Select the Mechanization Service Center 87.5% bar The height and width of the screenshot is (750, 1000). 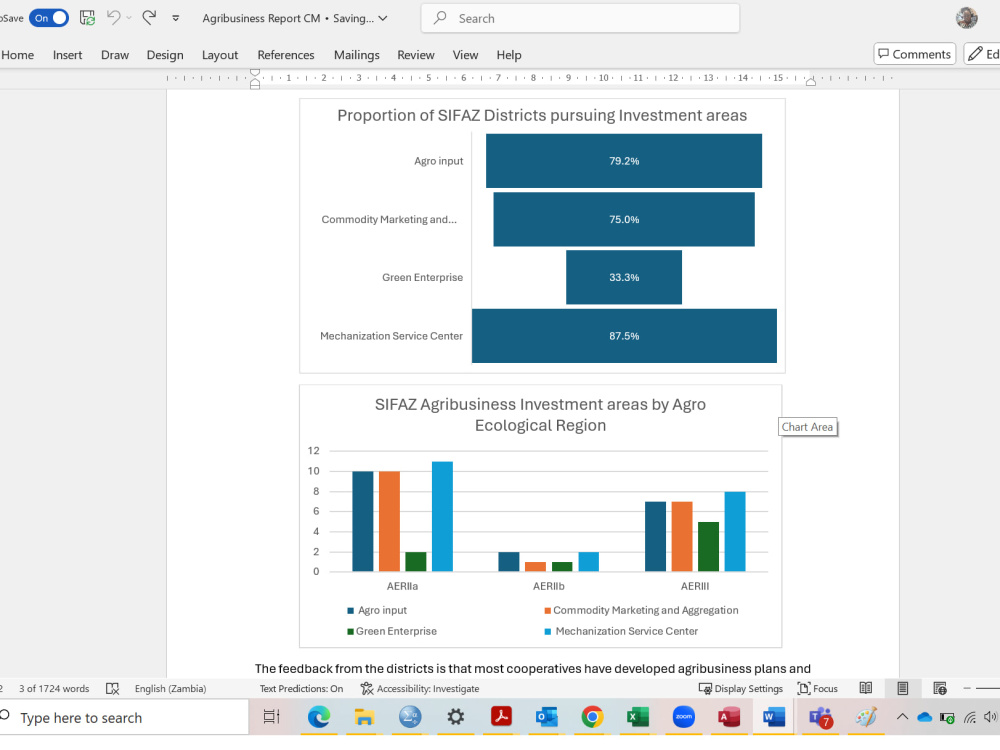(624, 336)
